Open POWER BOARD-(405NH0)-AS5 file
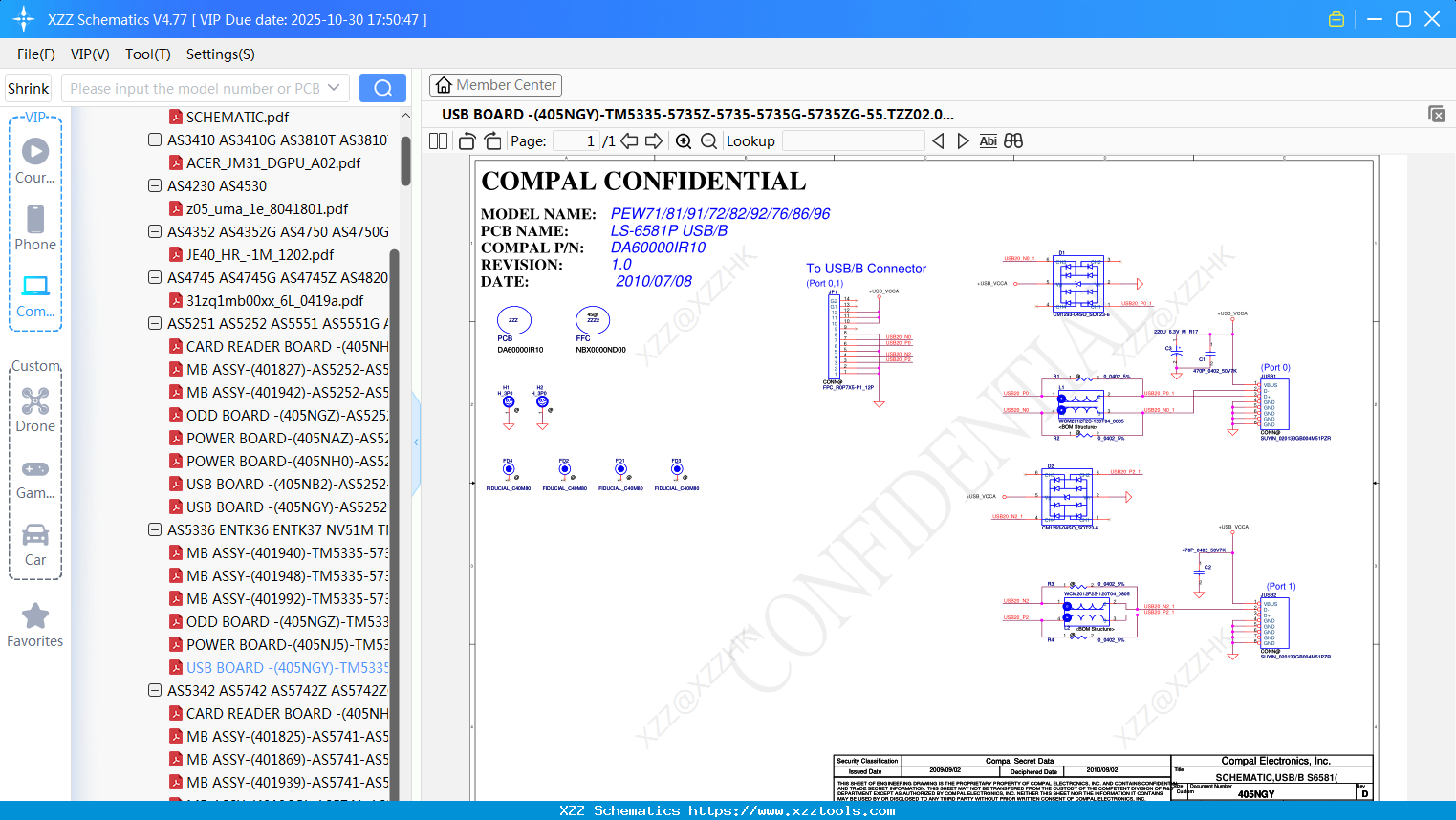Screen dimensions: 1456x820 [x=287, y=461]
